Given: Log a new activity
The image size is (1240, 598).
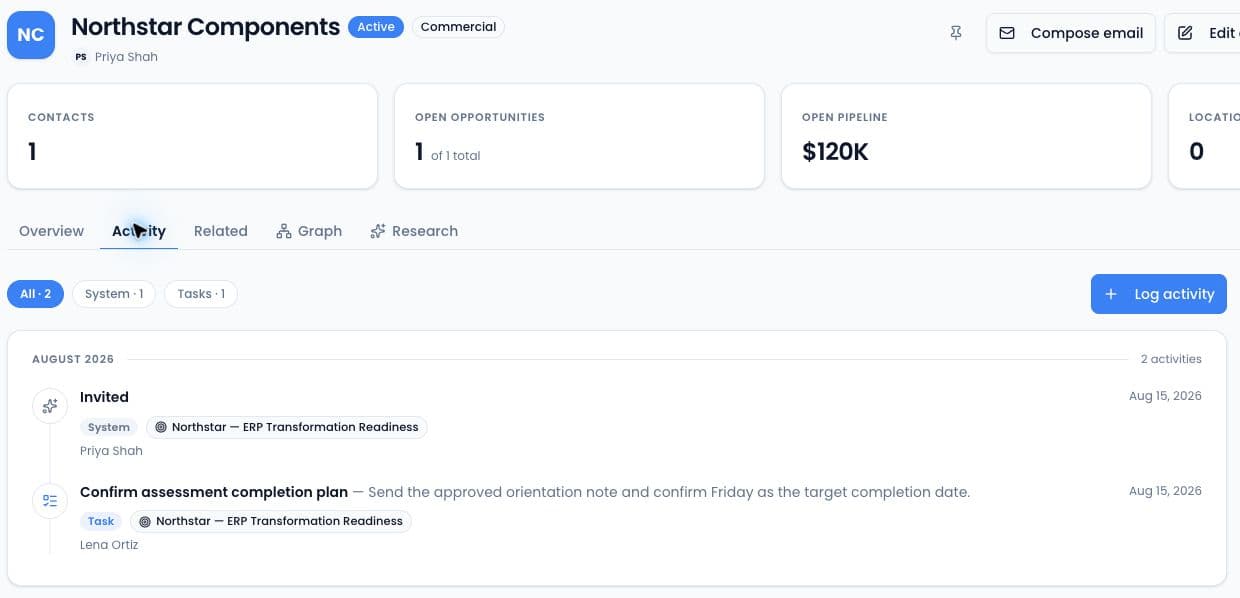Looking at the screenshot, I should point(1159,294).
